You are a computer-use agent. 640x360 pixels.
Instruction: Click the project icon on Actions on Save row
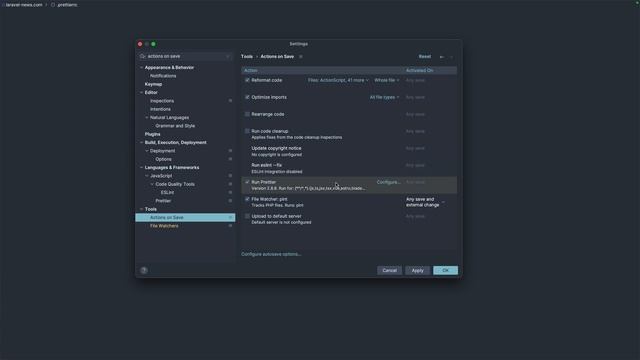(x=230, y=218)
